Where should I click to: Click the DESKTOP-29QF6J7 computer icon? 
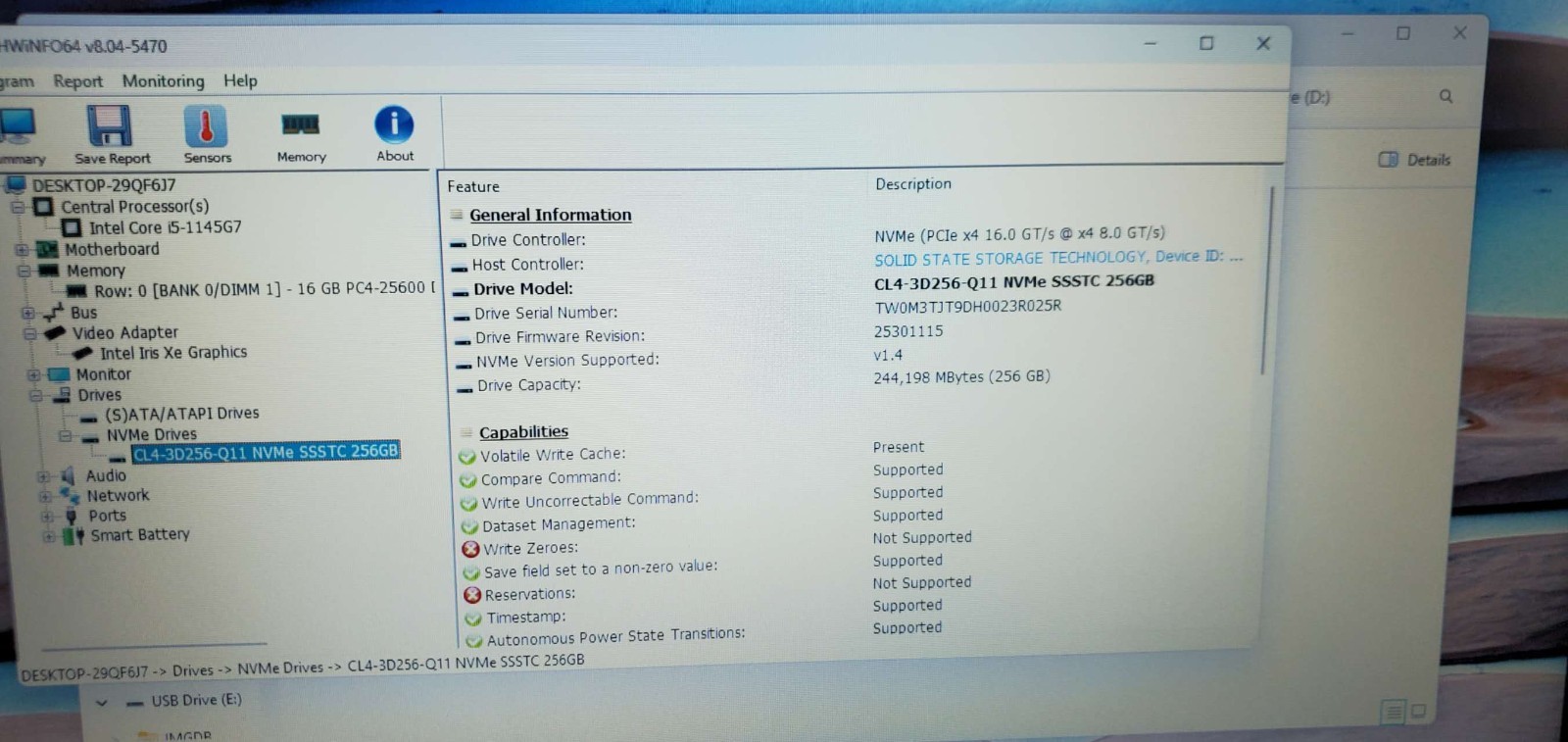click(16, 184)
